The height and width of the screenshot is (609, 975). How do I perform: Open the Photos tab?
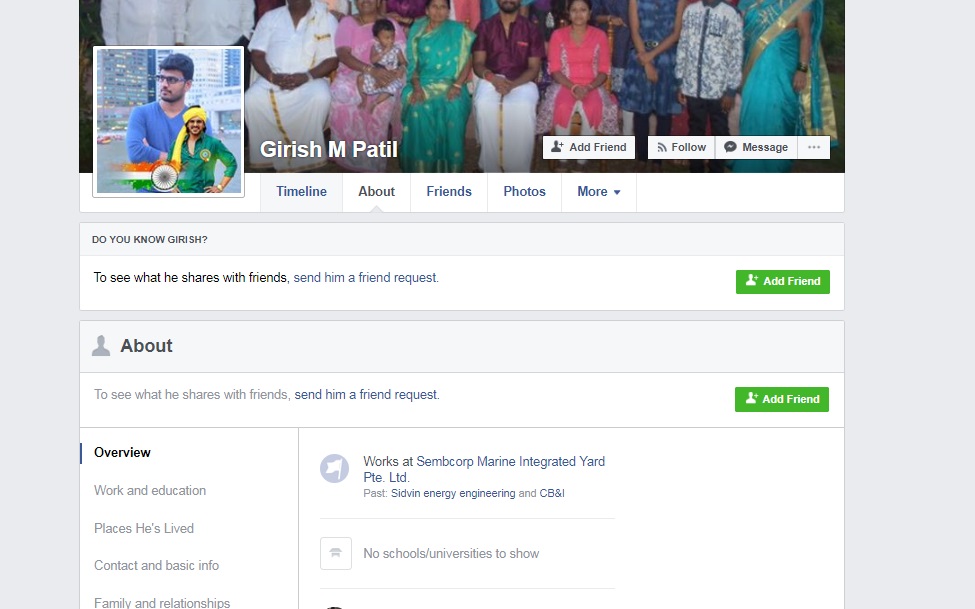point(524,192)
